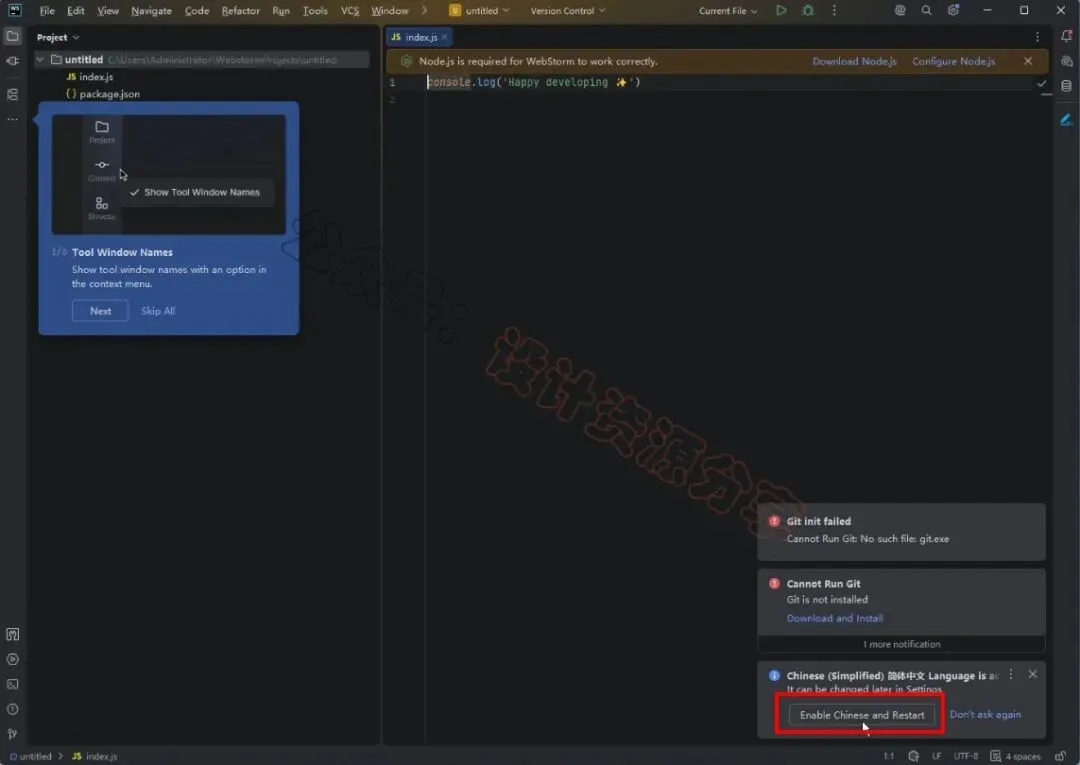
Task: Open the Tools menu
Action: pos(315,10)
